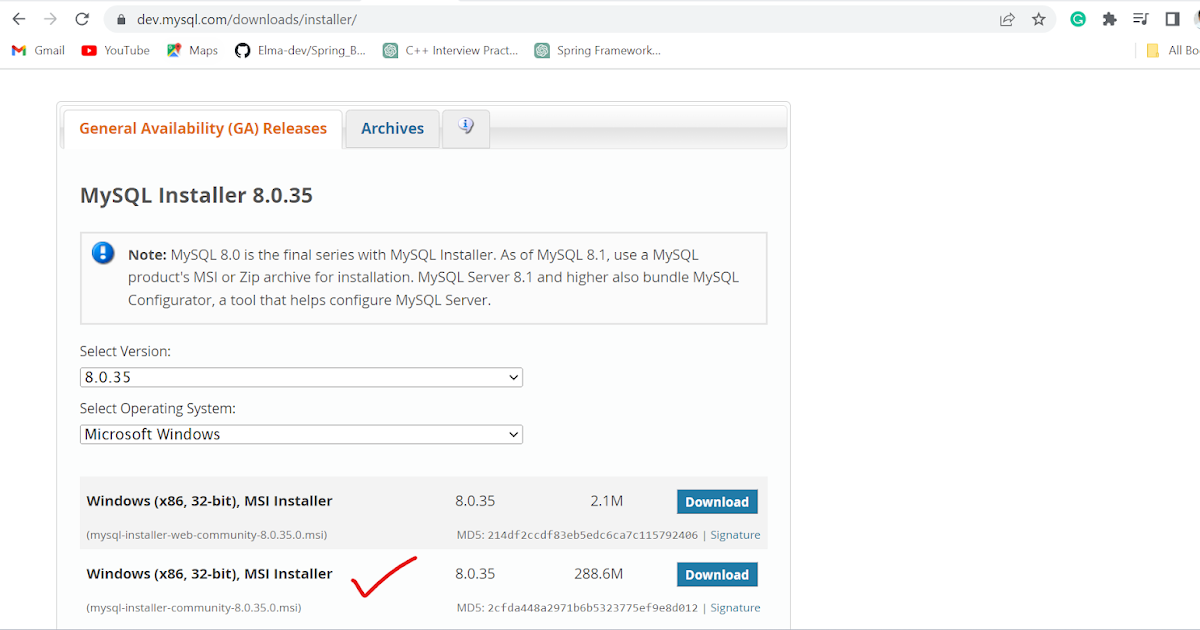Download the 2.1M web community MSI installer
This screenshot has width=1200, height=630.
click(717, 502)
